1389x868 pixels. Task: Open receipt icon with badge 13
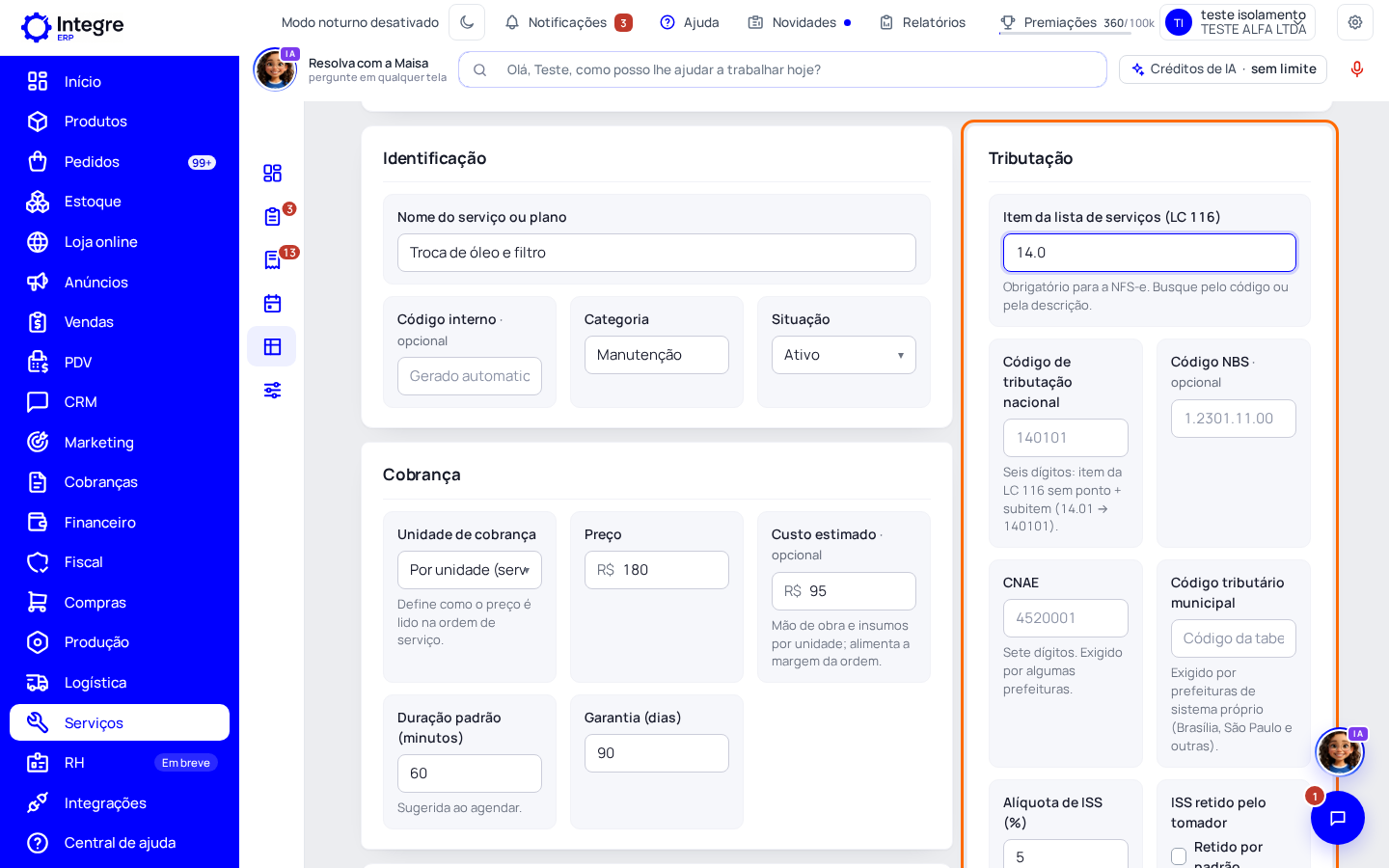pyautogui.click(x=272, y=259)
